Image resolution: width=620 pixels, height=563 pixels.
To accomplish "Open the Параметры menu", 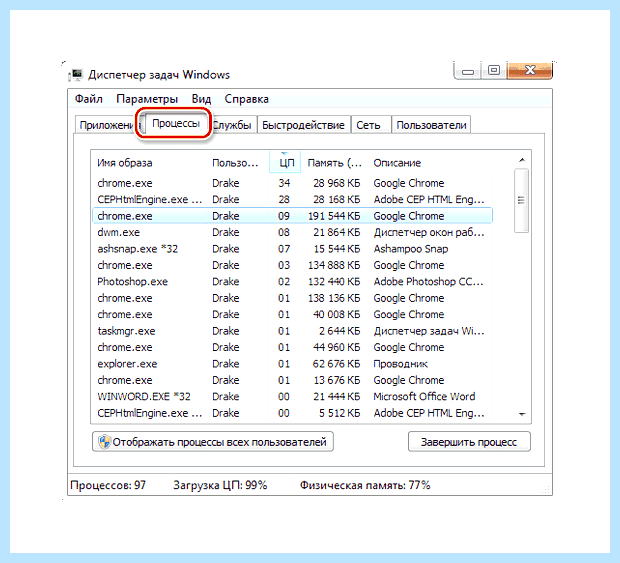I will pos(147,99).
